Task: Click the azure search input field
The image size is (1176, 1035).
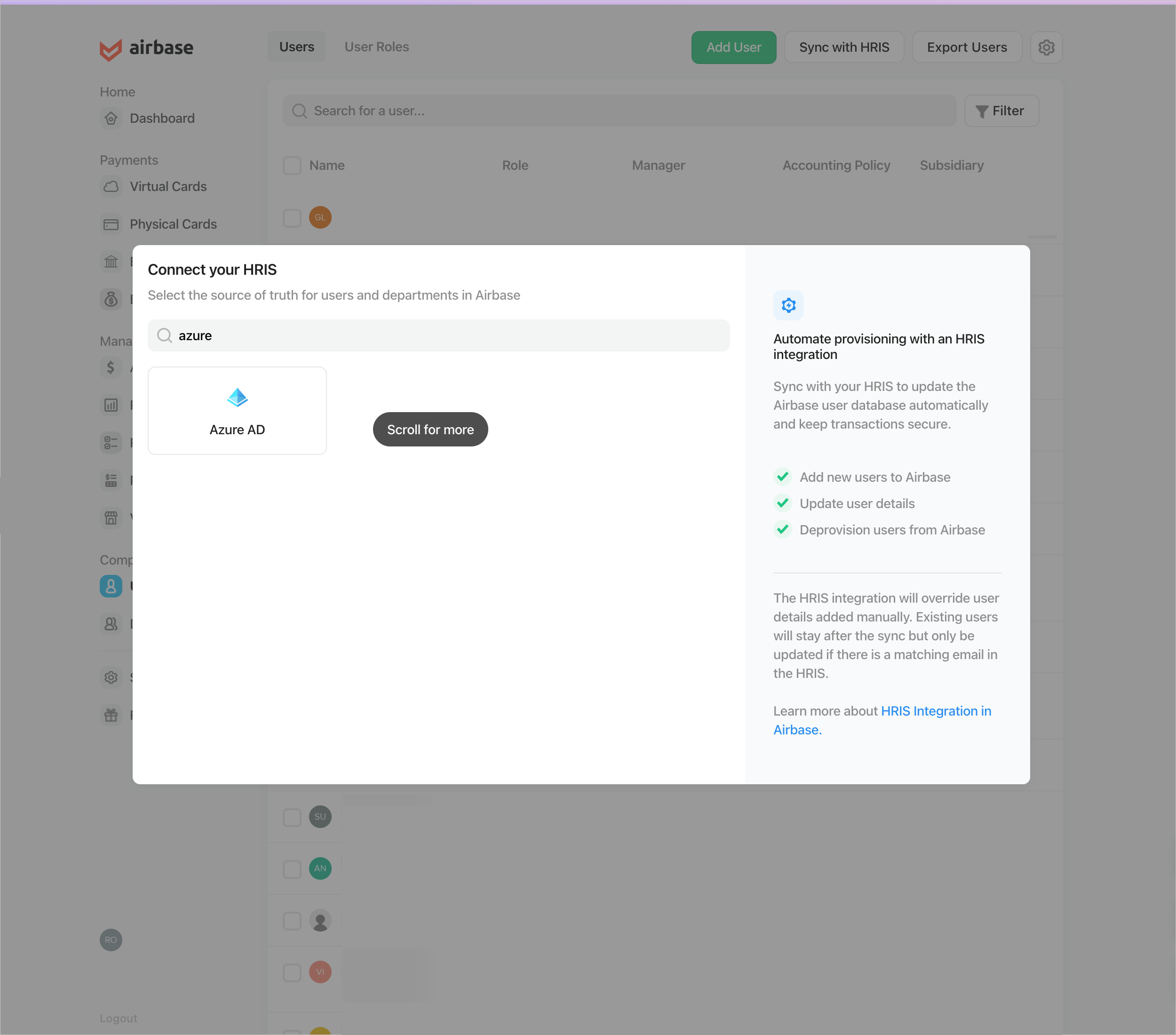Action: 438,335
